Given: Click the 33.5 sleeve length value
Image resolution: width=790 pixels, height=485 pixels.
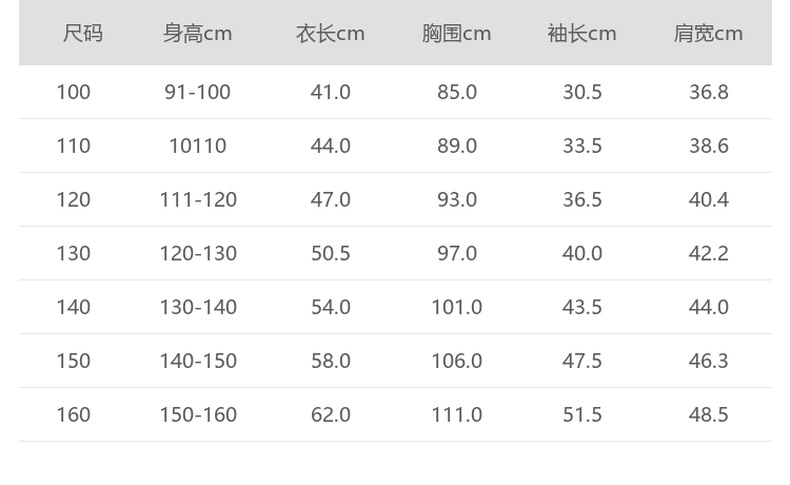Looking at the screenshot, I should tap(582, 146).
